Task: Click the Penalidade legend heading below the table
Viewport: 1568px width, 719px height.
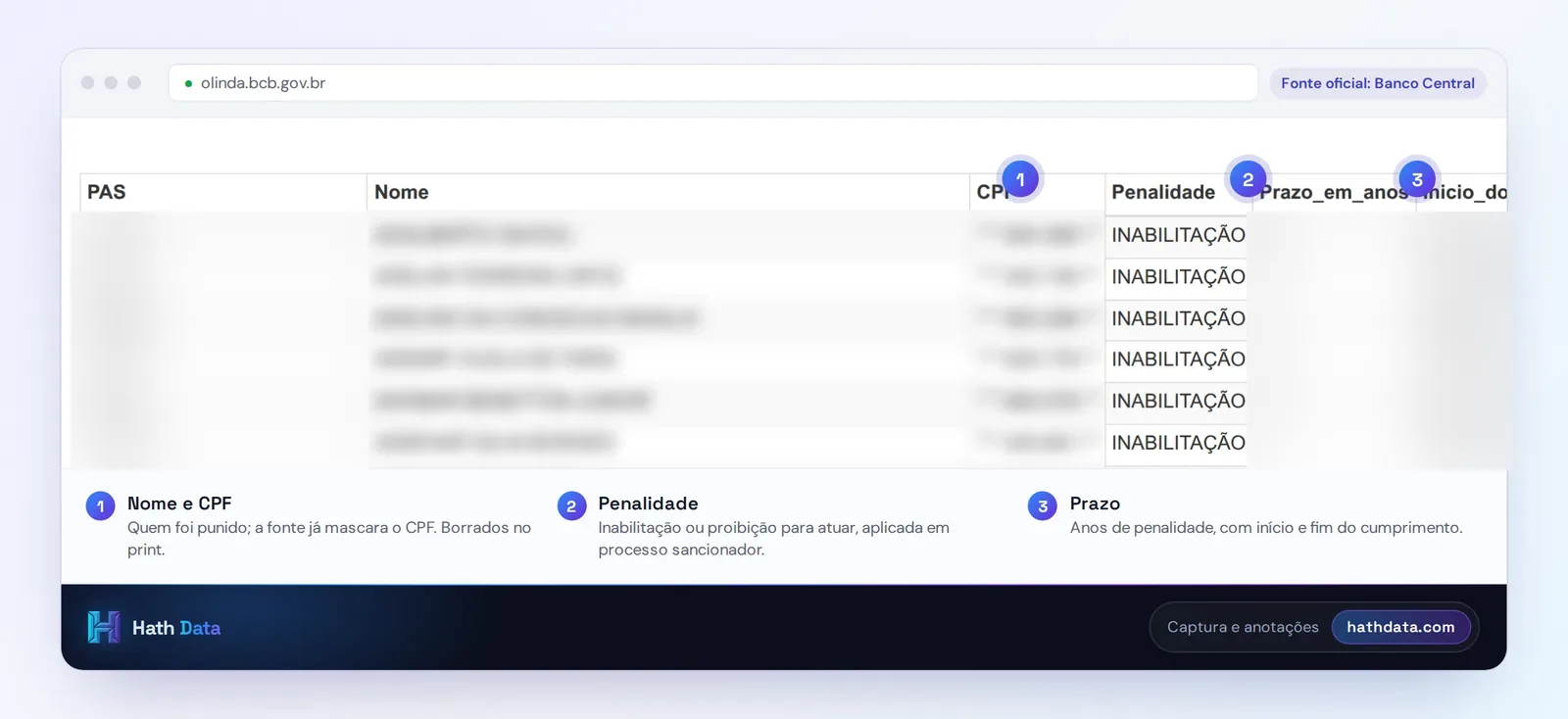Action: tap(648, 503)
